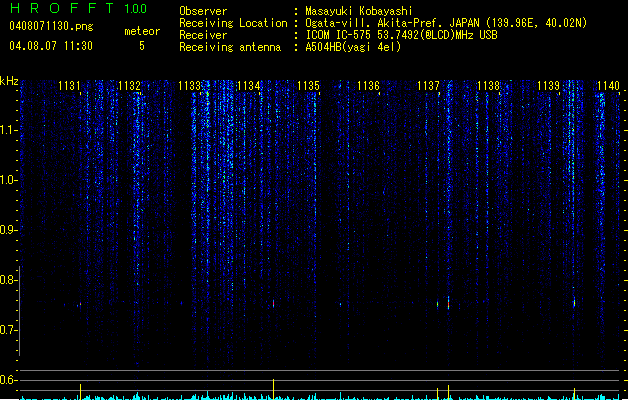Select the filename 0408071130.png
Viewport: 629px width, 400px height.
click(51, 26)
